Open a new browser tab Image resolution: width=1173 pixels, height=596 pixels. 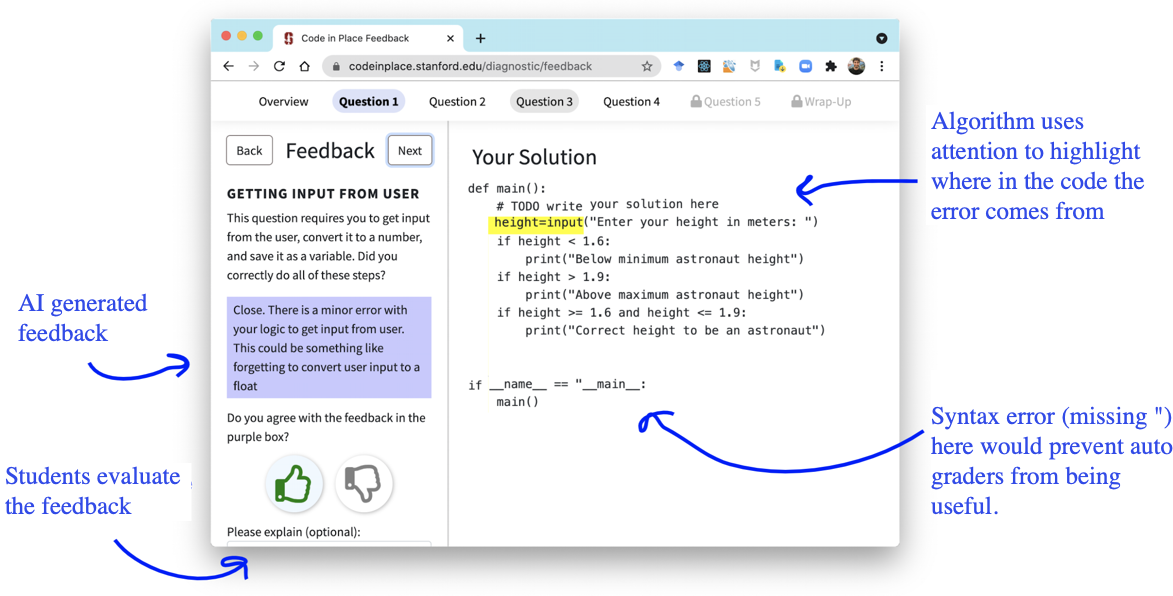coord(481,38)
